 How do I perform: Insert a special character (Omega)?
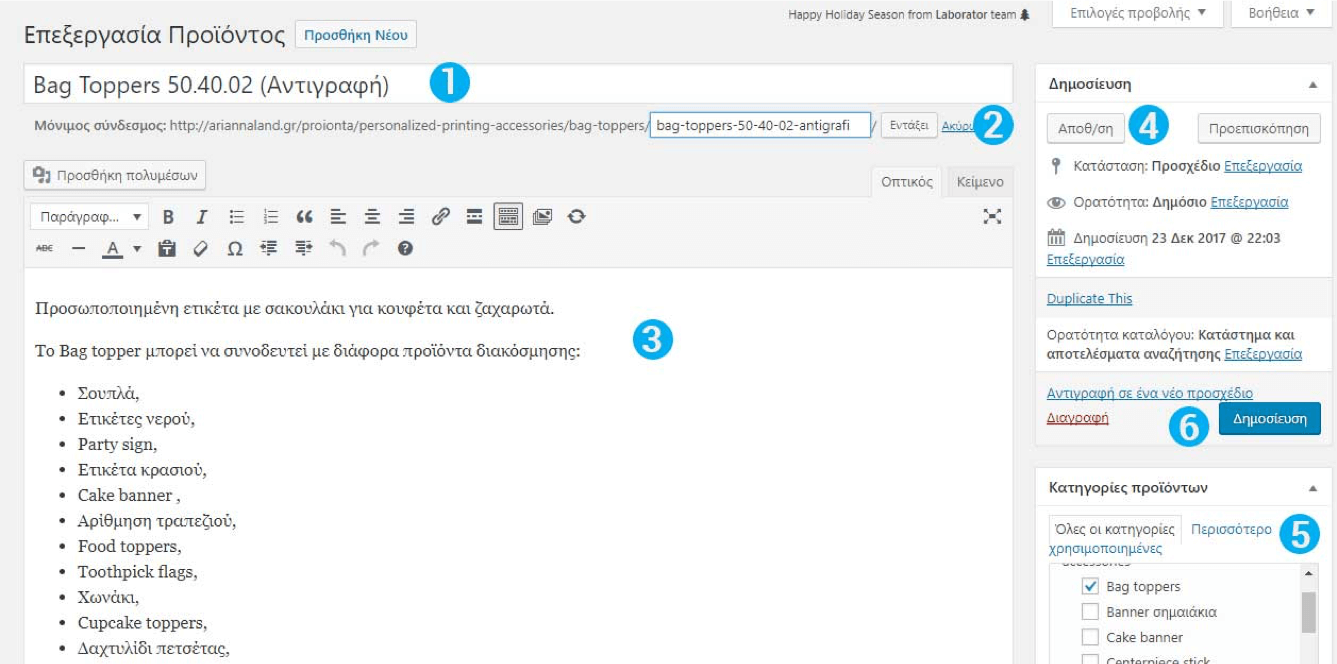234,248
